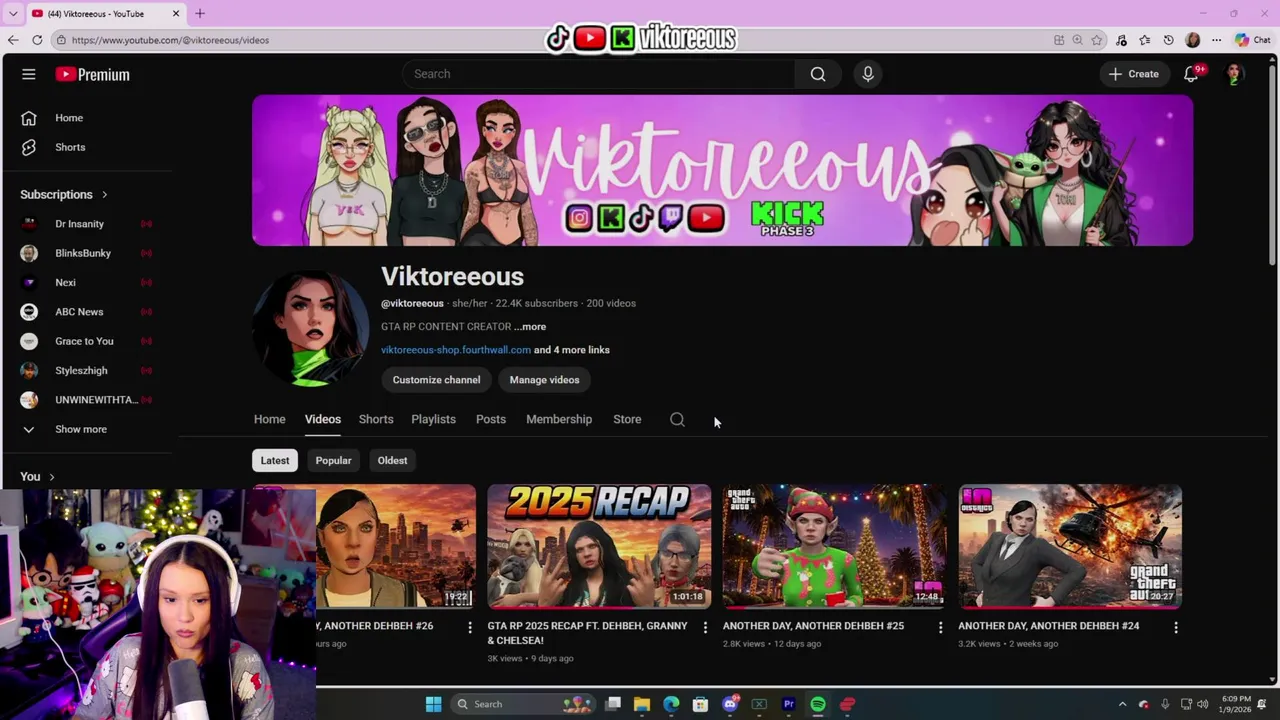This screenshot has height=720, width=1280.
Task: Click Manage videos button
Action: [544, 380]
